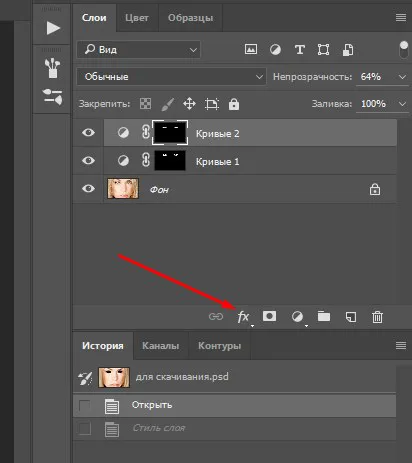Create a new layer icon

point(351,317)
